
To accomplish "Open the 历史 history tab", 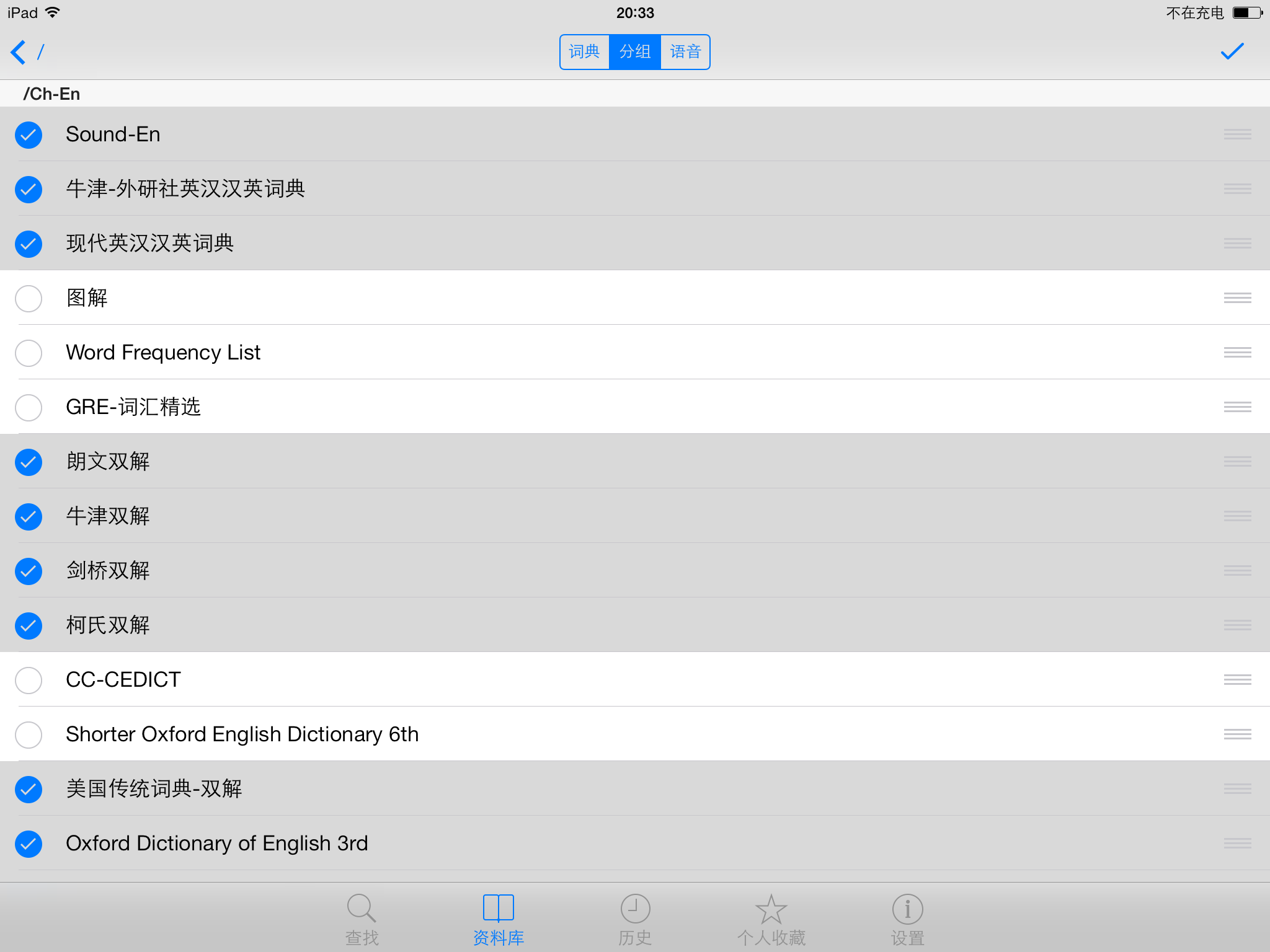I will click(635, 920).
